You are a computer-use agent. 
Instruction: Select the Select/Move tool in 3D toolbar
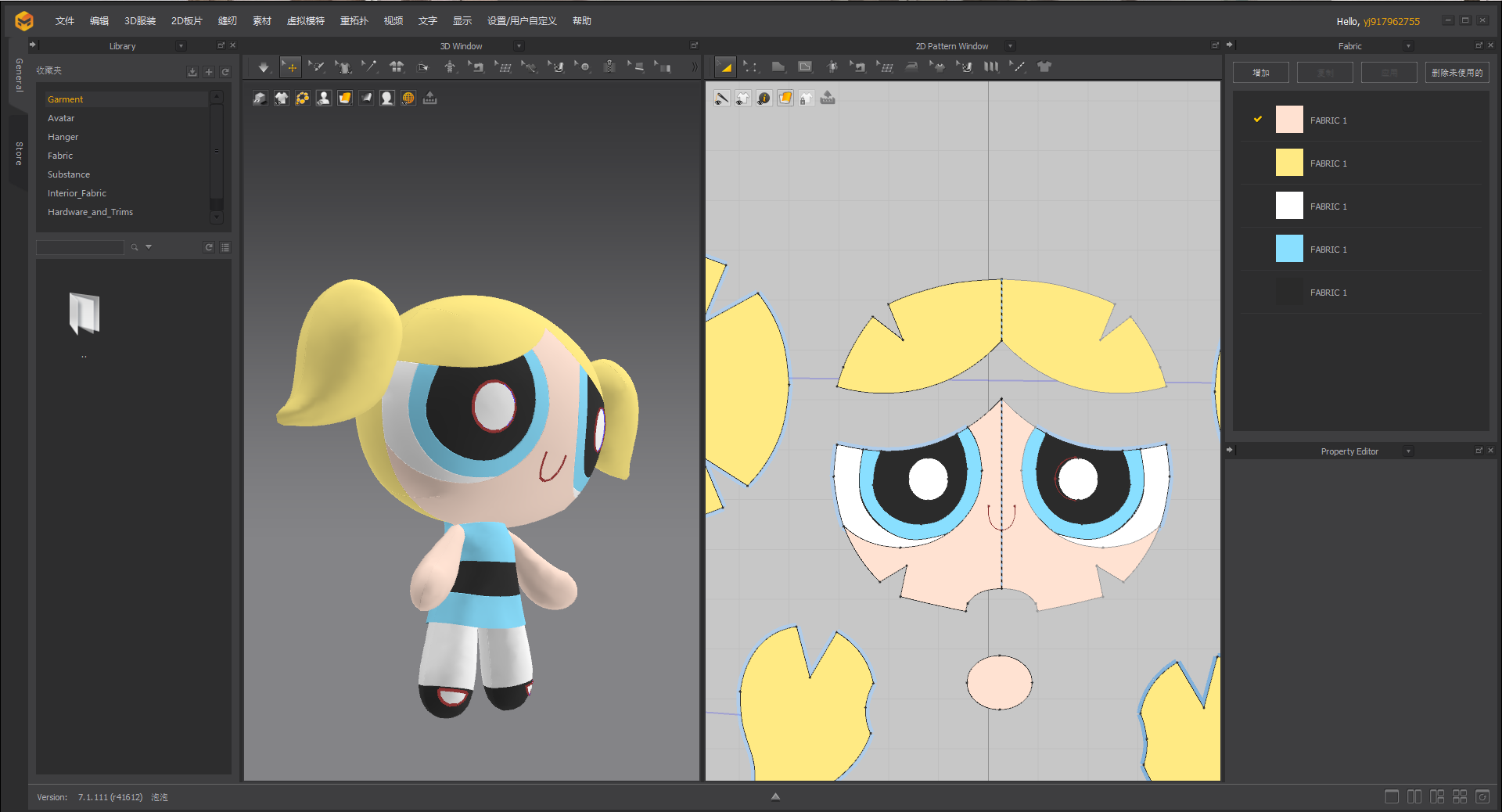pyautogui.click(x=290, y=67)
